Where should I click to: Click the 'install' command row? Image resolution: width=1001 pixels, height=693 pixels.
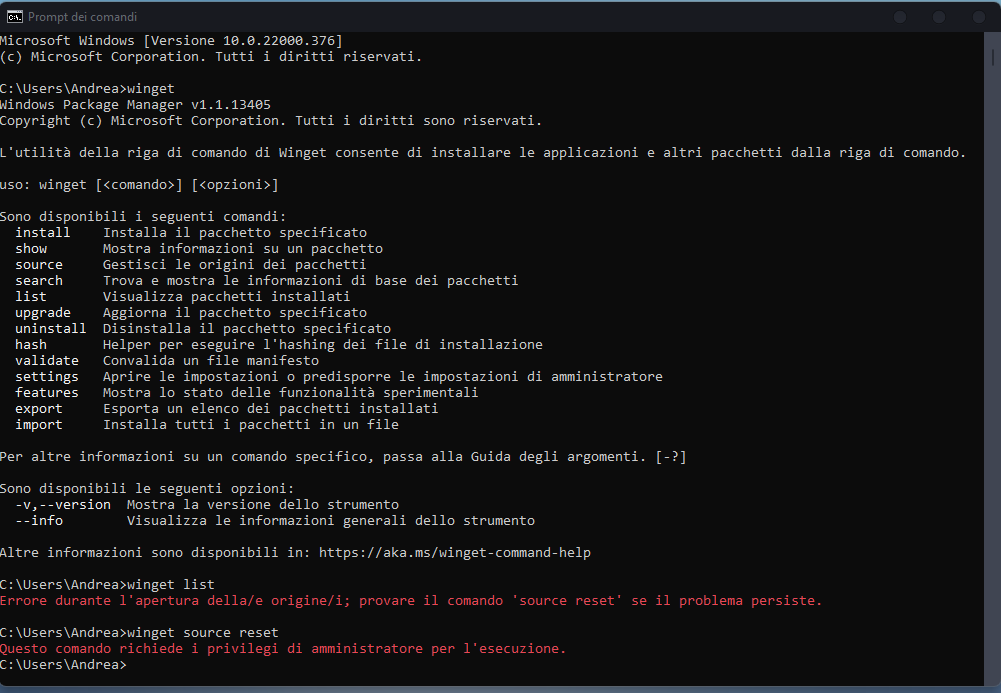(x=191, y=233)
